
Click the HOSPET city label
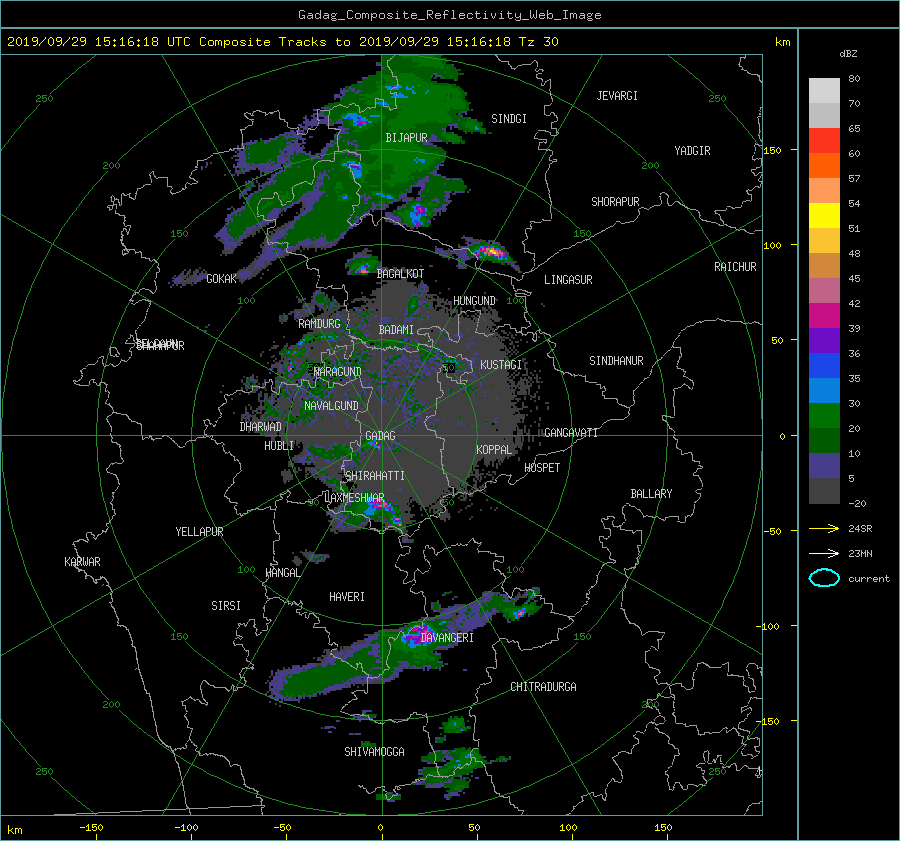coord(542,468)
